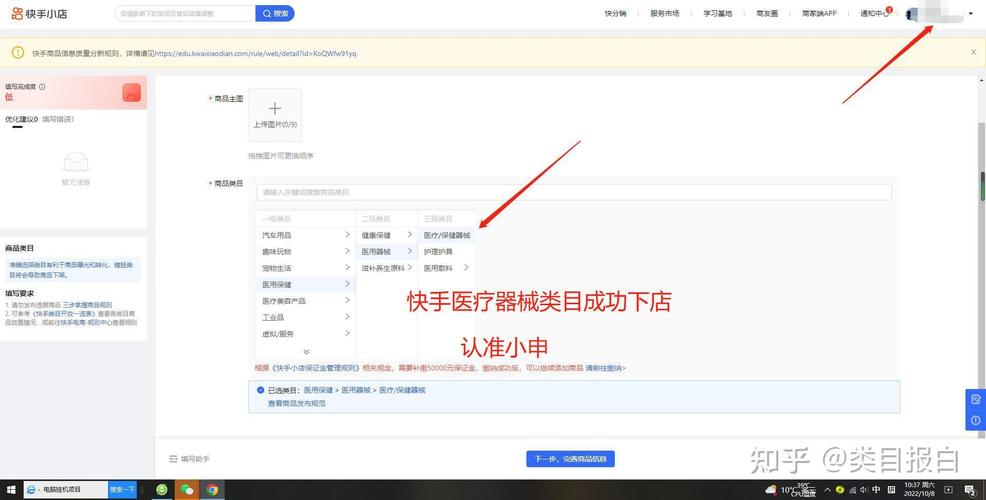Open Chrome from the taskbar

point(212,489)
